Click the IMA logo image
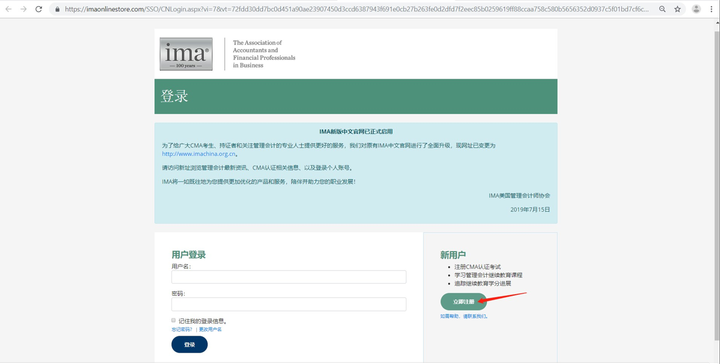This screenshot has width=720, height=364. coord(186,54)
